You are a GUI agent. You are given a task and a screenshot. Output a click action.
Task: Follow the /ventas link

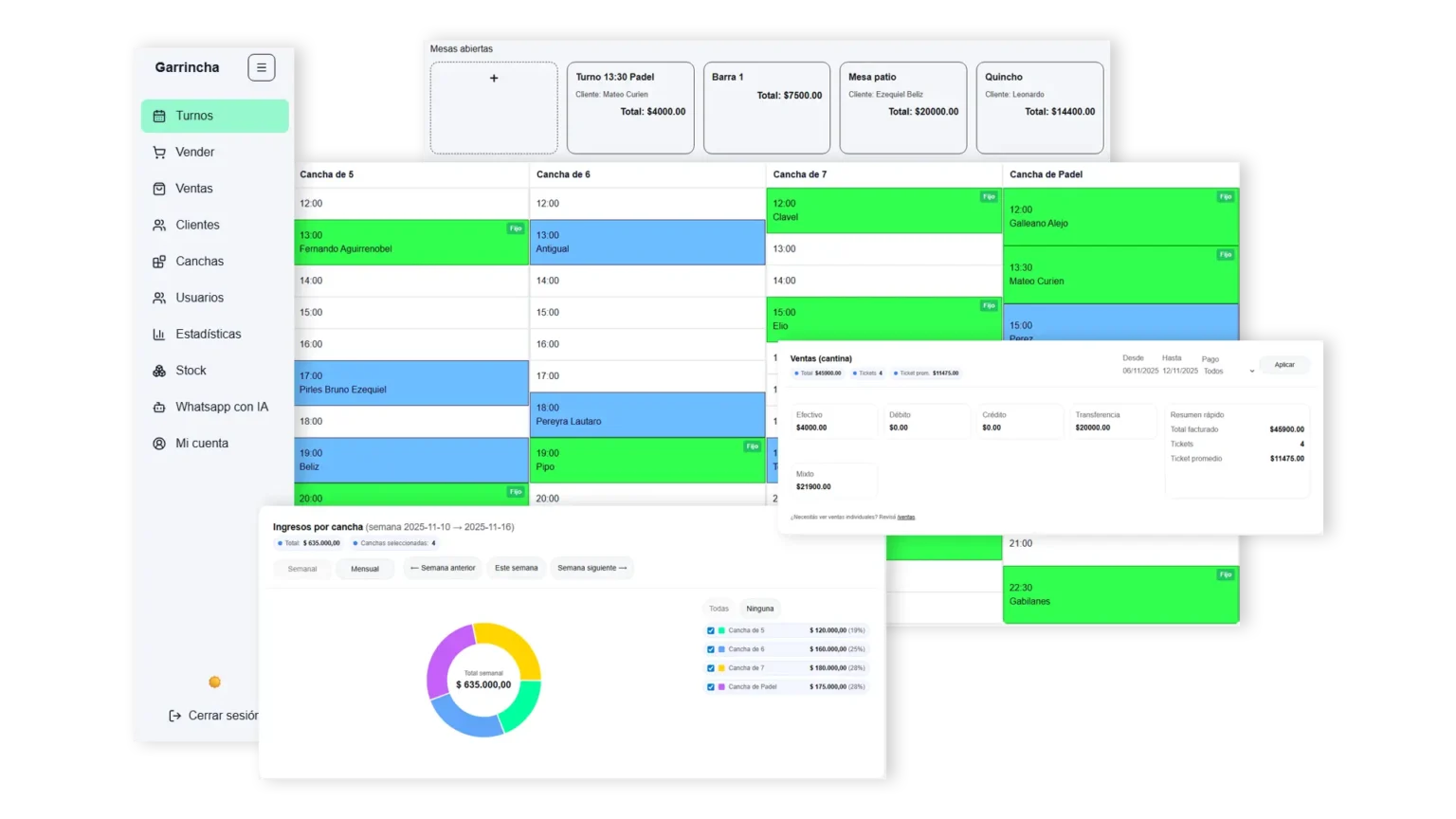(x=906, y=518)
